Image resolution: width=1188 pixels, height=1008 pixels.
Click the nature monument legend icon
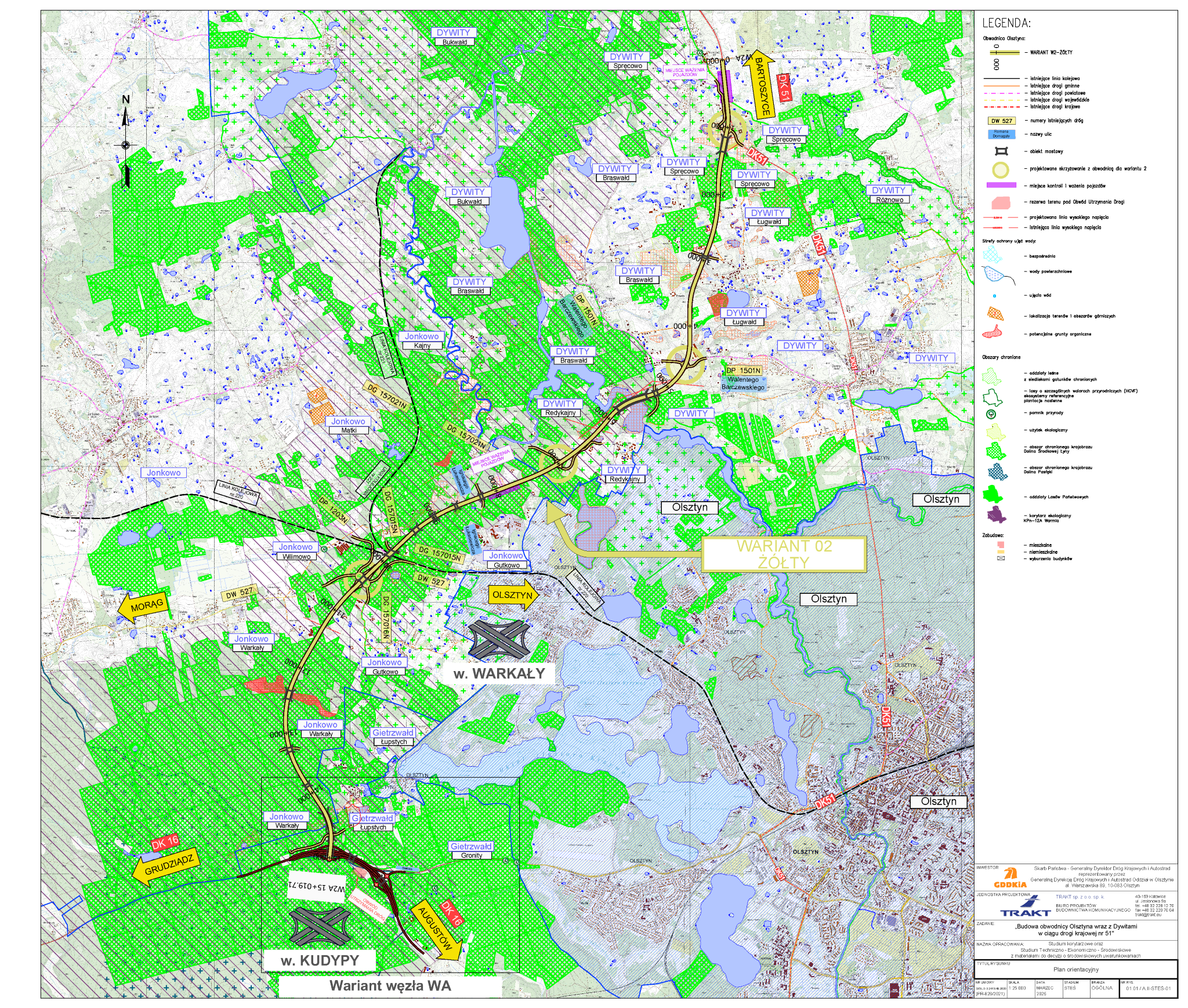(991, 414)
